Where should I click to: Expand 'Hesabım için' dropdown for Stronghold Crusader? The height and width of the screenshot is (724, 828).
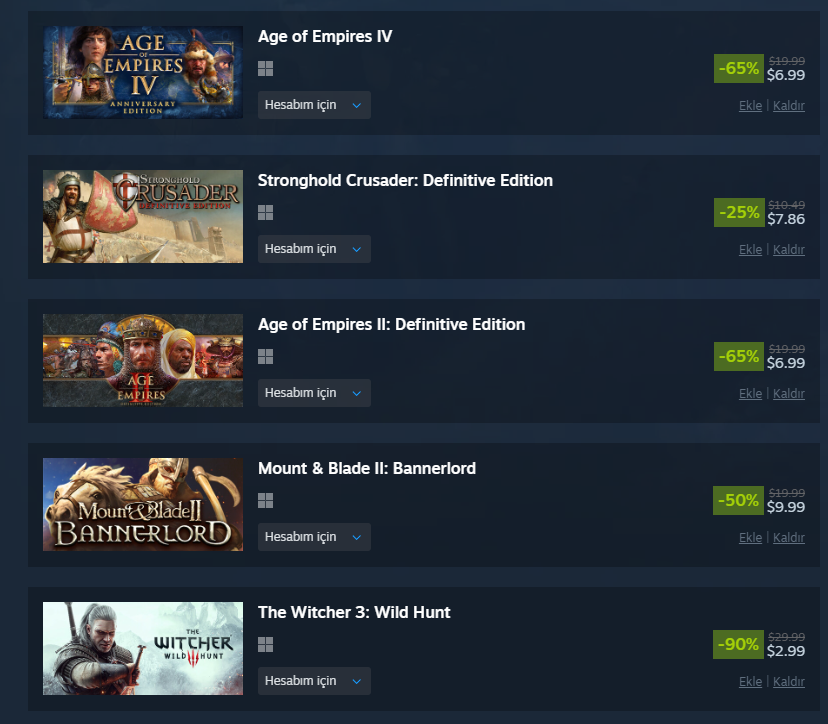tap(314, 249)
